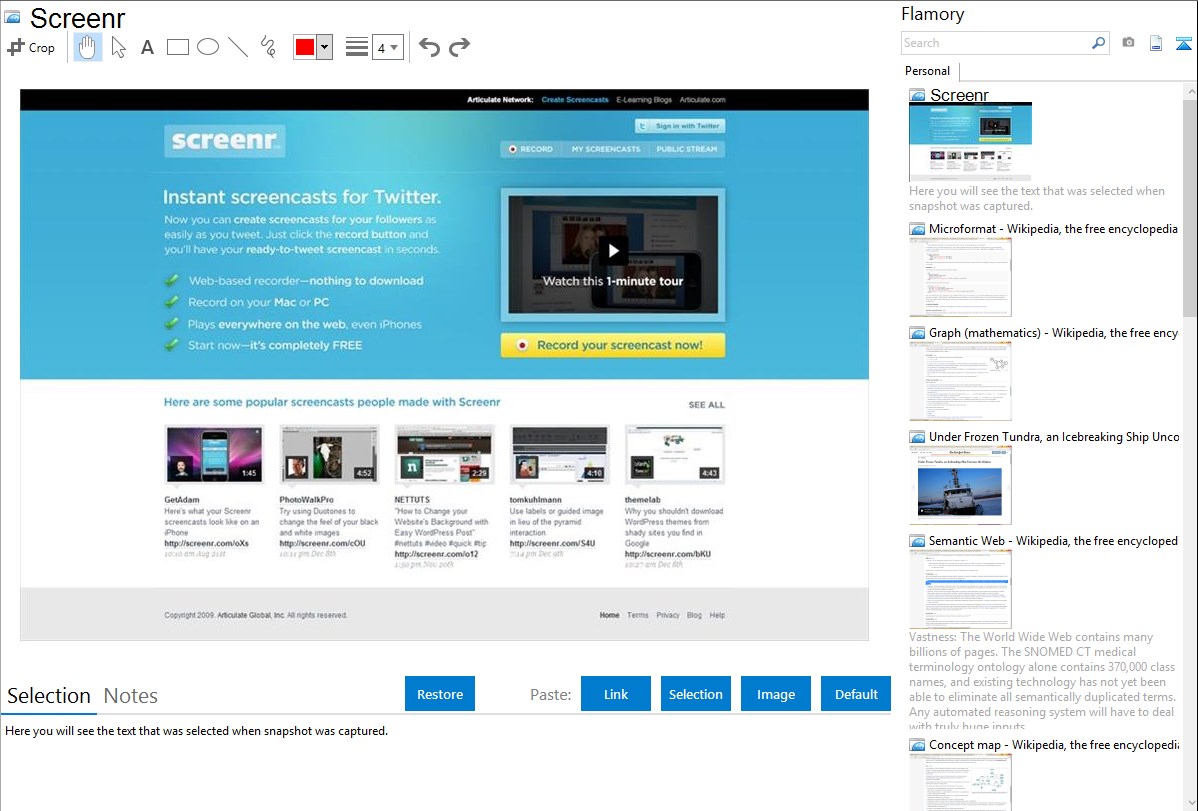Screen dimensions: 1198x811
Task: Click the Selection paste button
Action: click(x=695, y=694)
